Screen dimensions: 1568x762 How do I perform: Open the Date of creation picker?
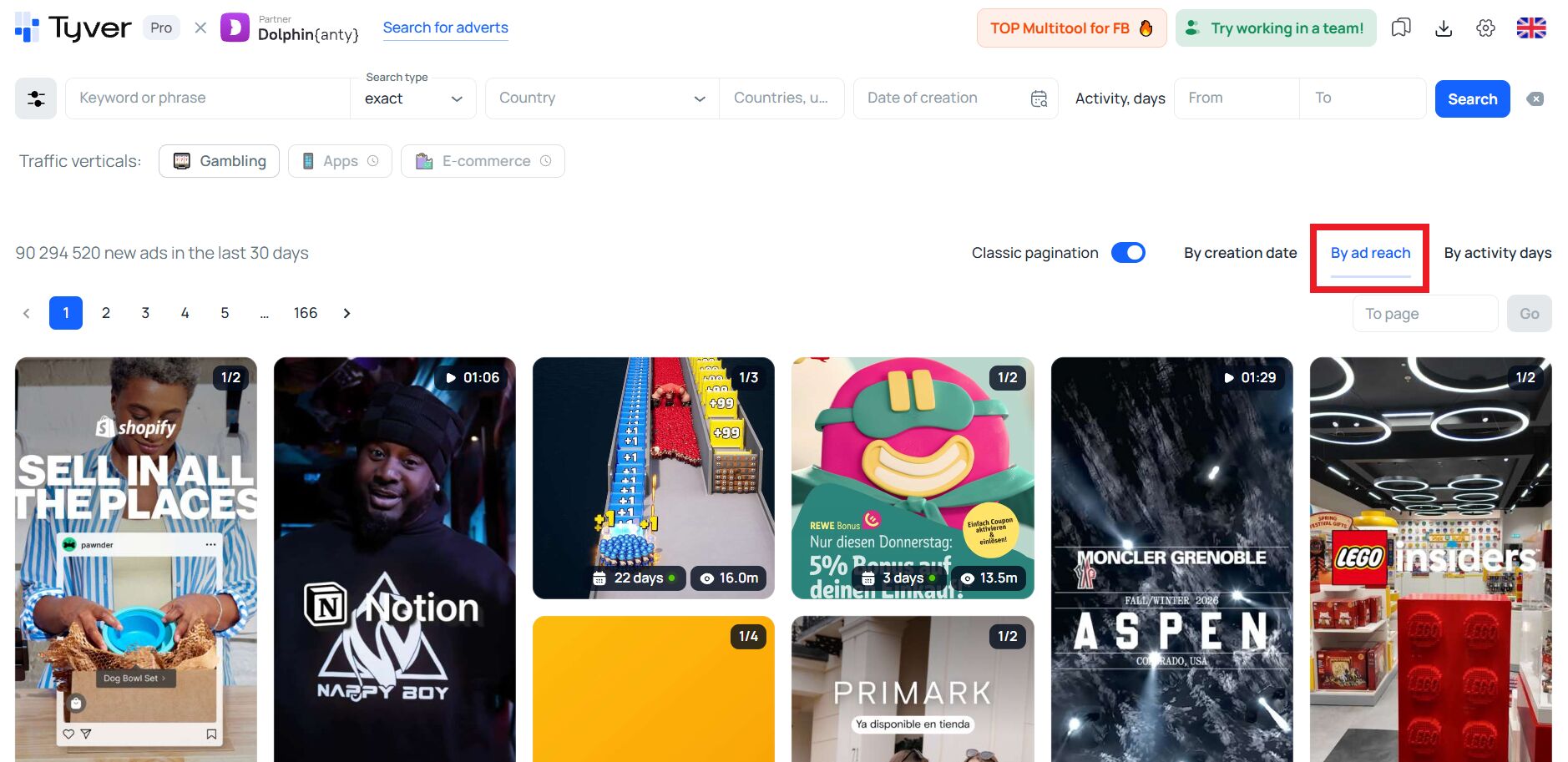(956, 98)
